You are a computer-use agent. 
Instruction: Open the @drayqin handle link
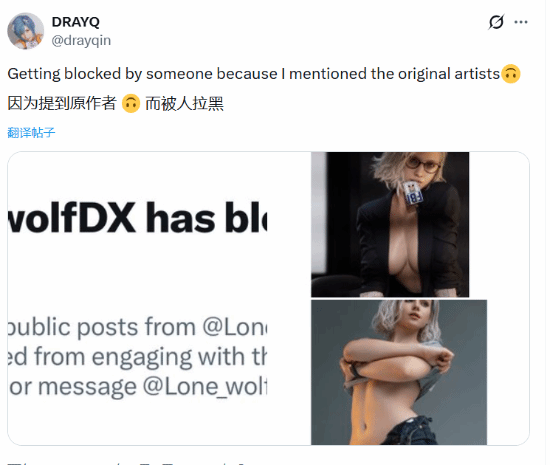81,40
